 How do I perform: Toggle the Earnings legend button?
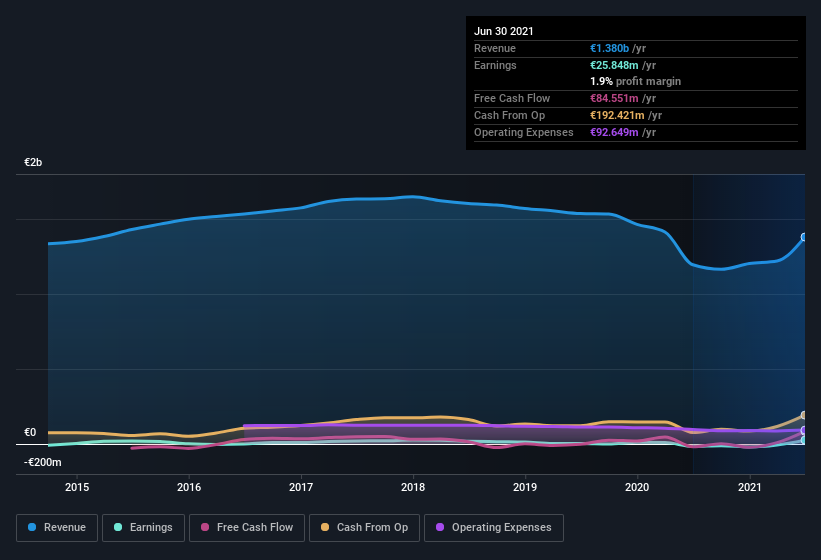[143, 528]
